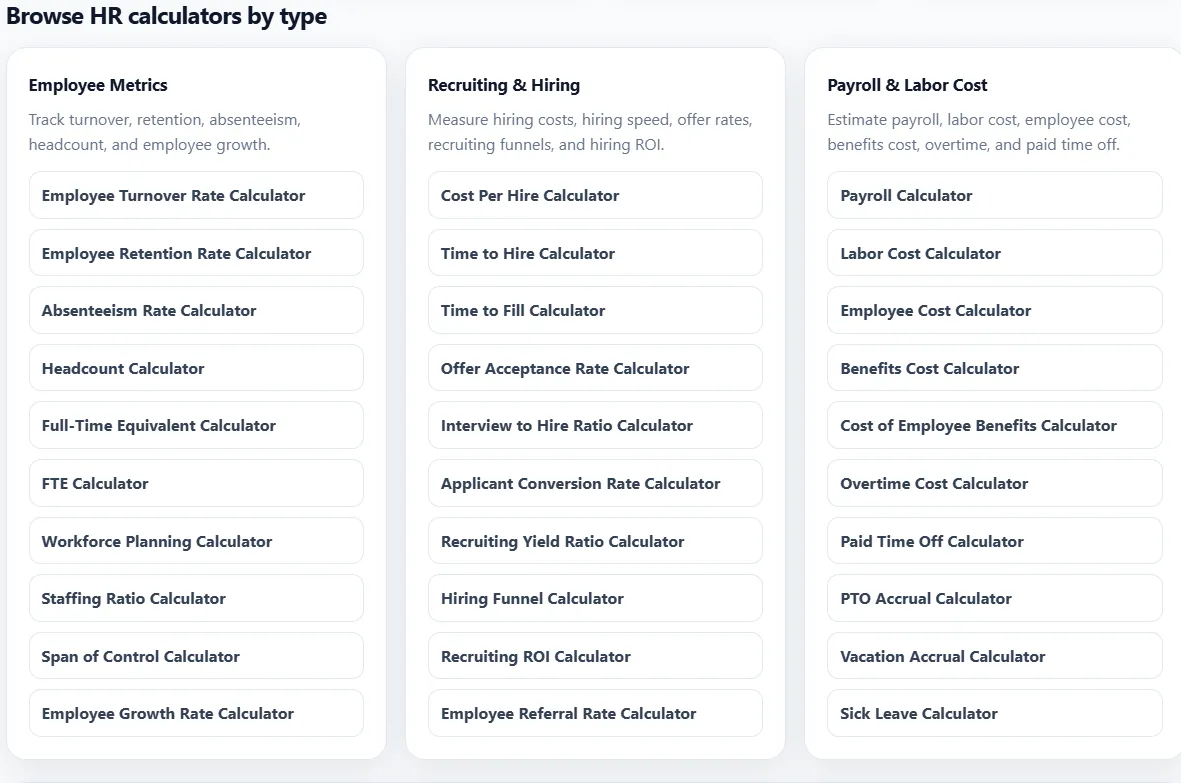Choose PTO Accrual Calculator
The width and height of the screenshot is (1181, 783).
995,599
